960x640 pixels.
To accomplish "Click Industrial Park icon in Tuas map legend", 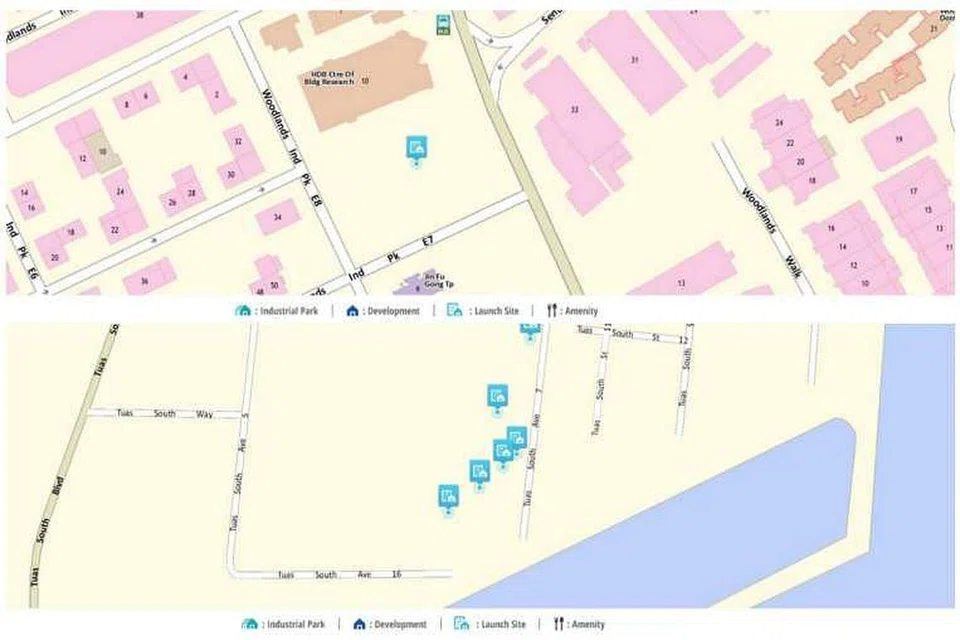I will pyautogui.click(x=250, y=624).
